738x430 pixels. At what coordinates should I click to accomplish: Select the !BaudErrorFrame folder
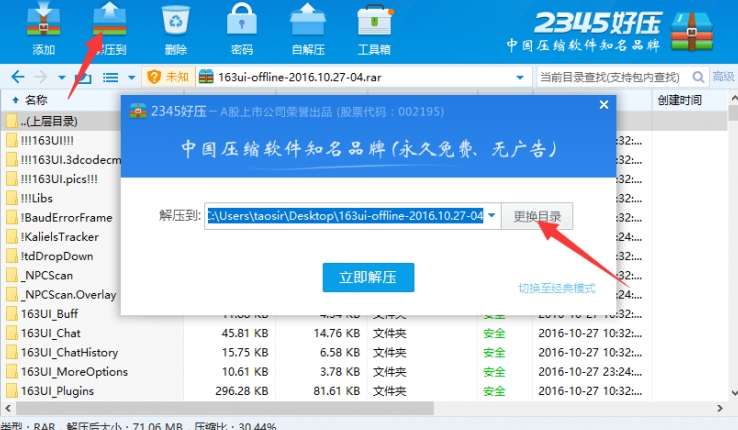click(61, 218)
